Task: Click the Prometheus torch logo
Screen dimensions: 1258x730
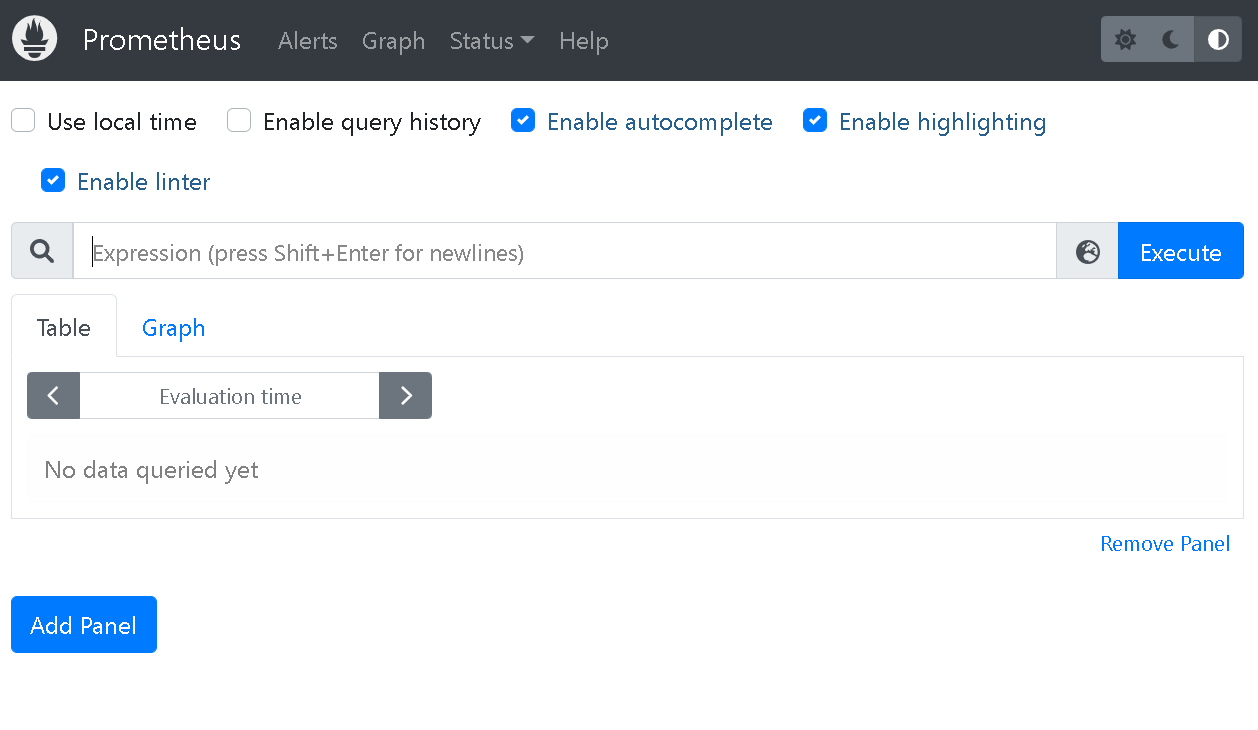Action: [x=34, y=39]
